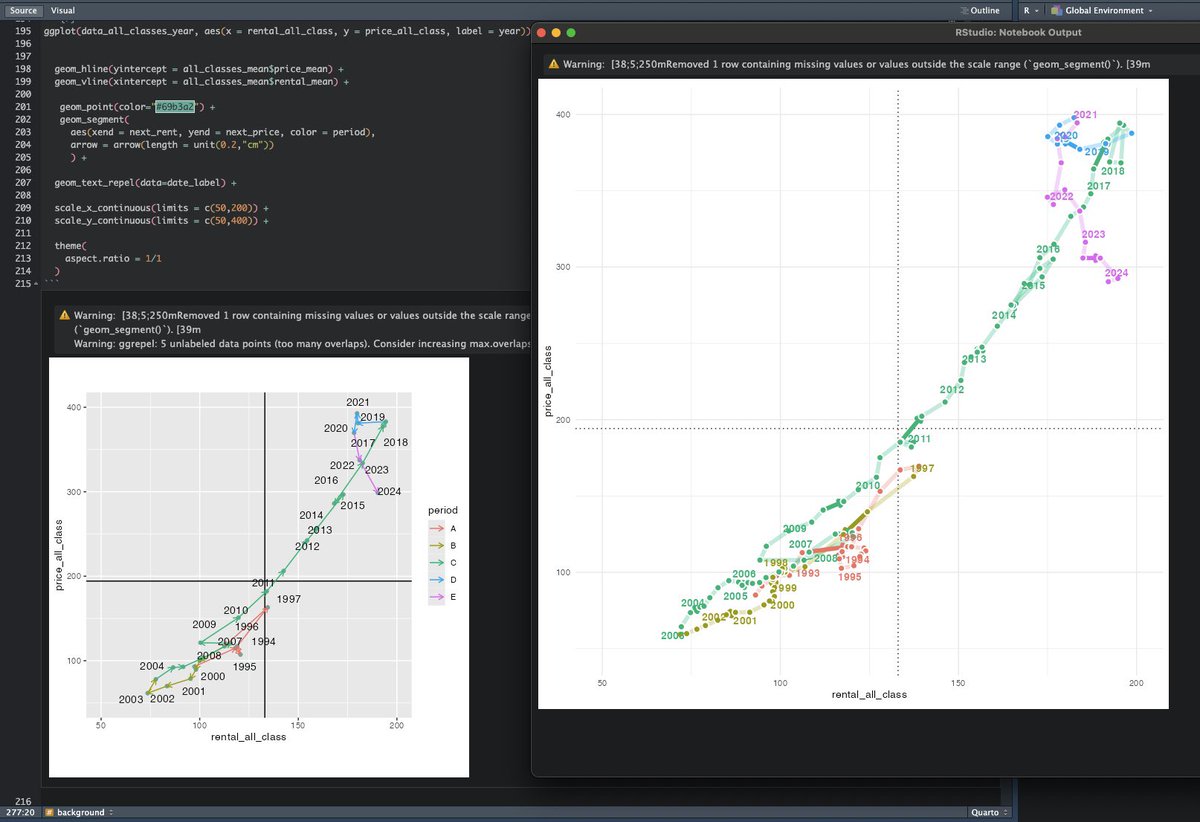The image size is (1200, 822).
Task: Switch to Visual editor mode
Action: click(x=63, y=10)
